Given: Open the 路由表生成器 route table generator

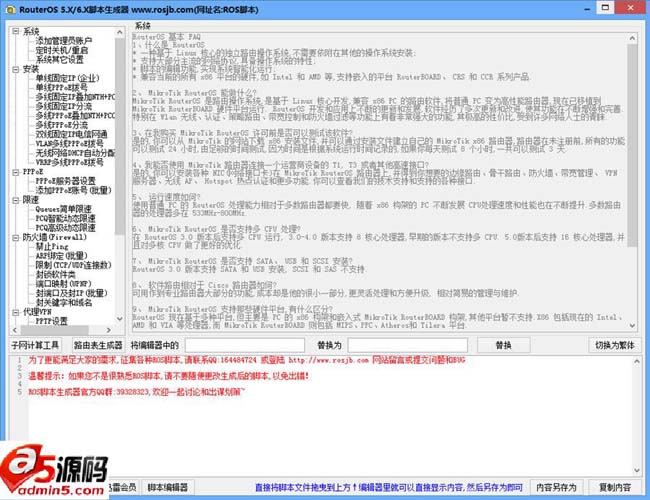Looking at the screenshot, I should (x=98, y=345).
